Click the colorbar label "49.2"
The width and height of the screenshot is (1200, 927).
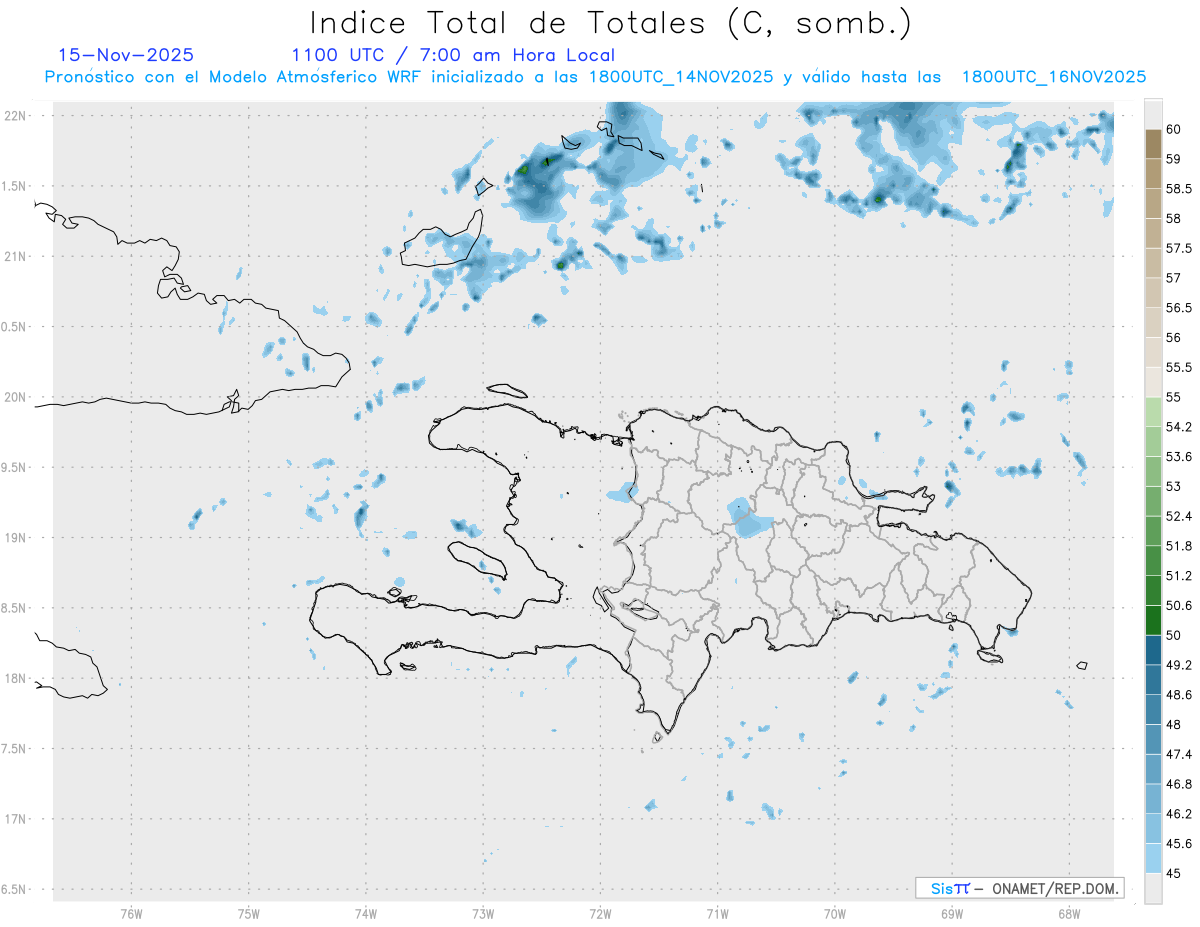pyautogui.click(x=1178, y=665)
